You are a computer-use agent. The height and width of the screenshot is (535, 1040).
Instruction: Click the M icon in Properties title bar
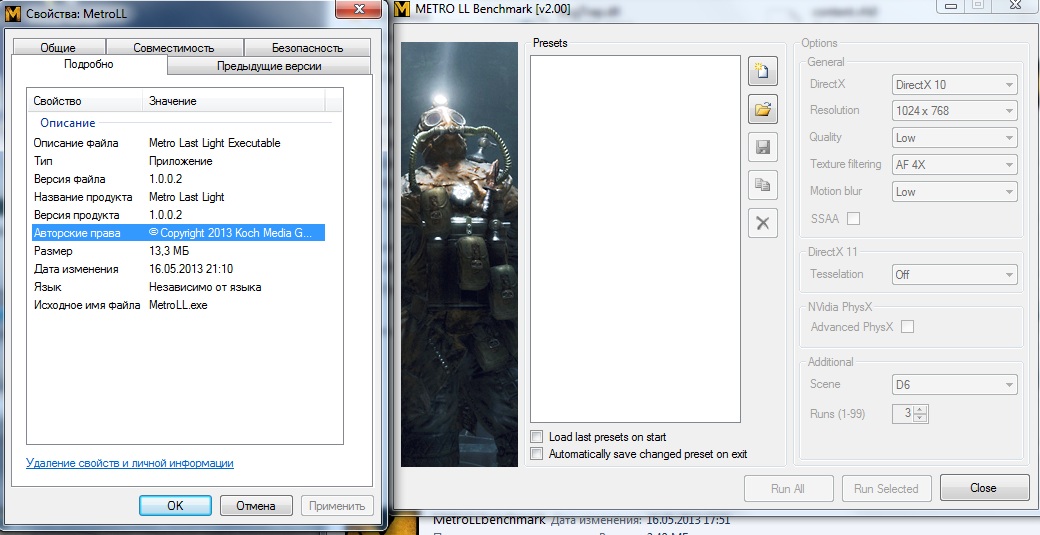[x=15, y=13]
